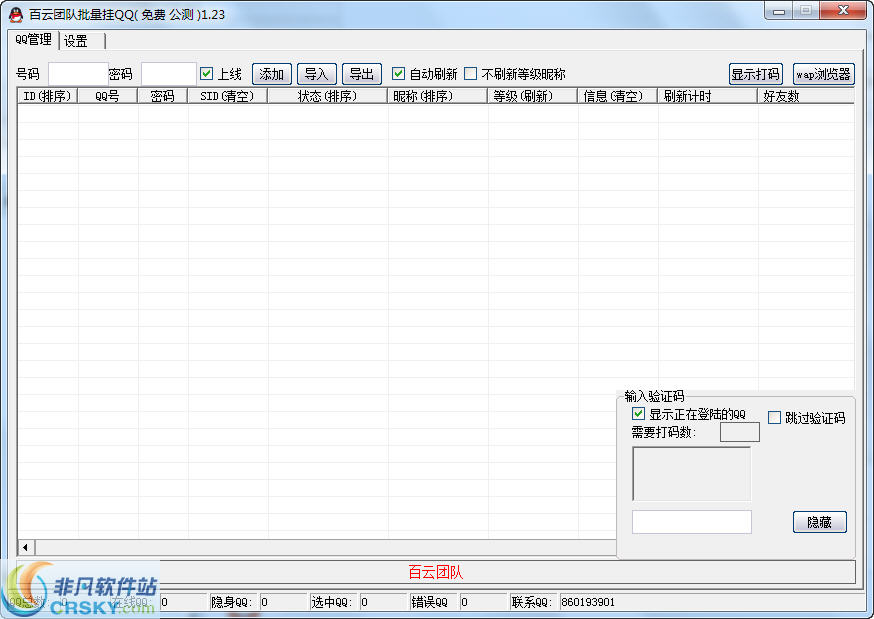Disable the 自动刷新 checkbox
This screenshot has width=874, height=619.
pos(398,74)
